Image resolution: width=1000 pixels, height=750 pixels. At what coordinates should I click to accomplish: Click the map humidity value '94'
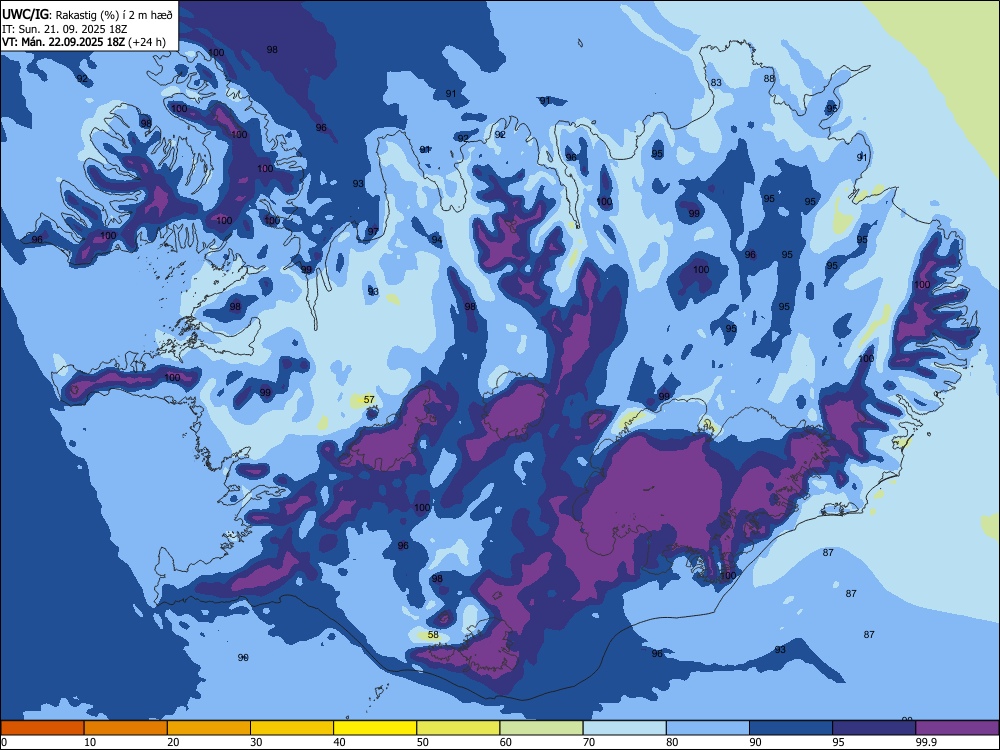(x=436, y=240)
